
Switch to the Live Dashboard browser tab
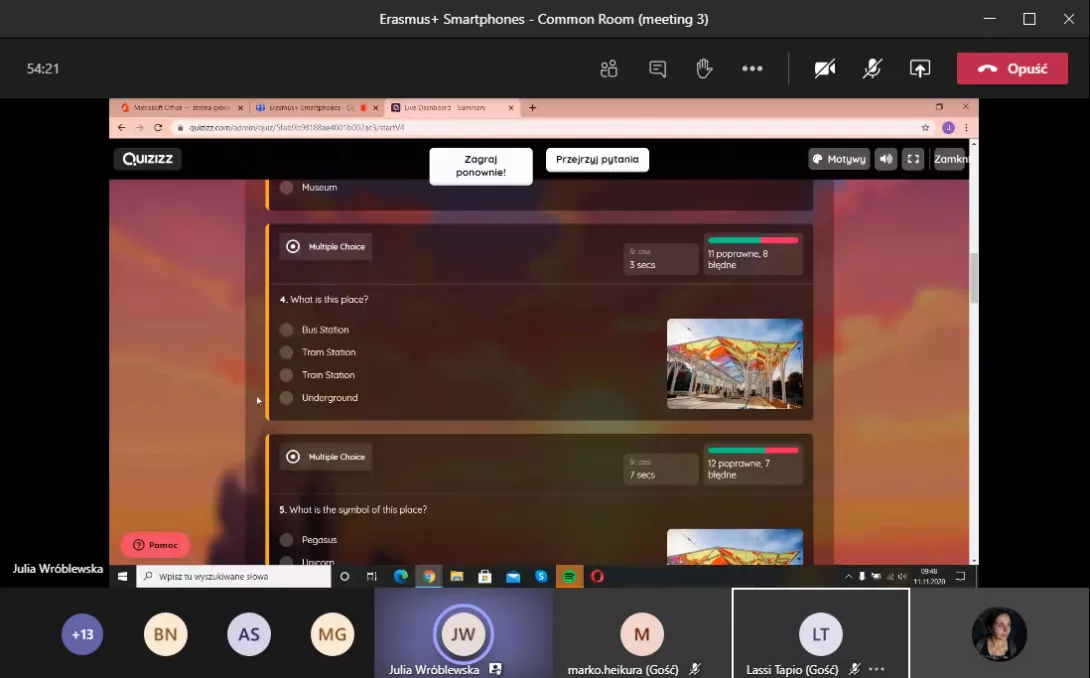[x=452, y=108]
